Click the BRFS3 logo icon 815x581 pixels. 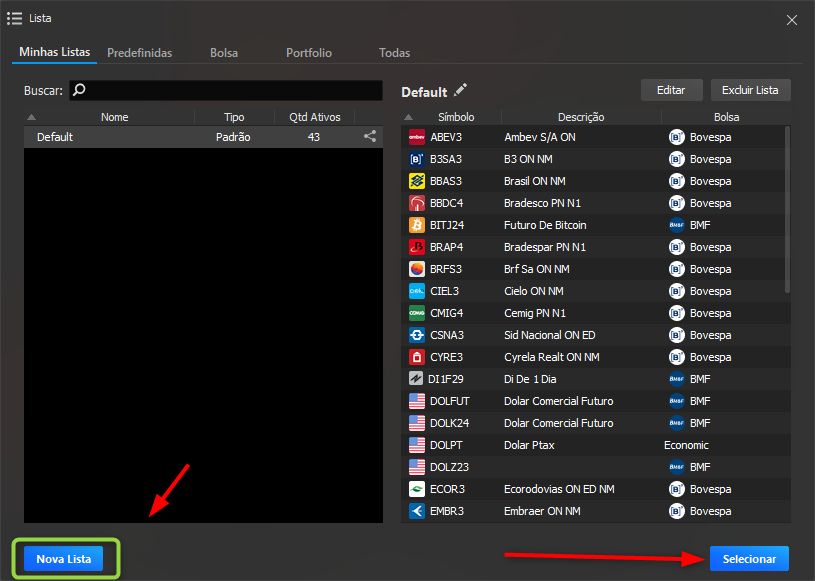click(x=417, y=269)
